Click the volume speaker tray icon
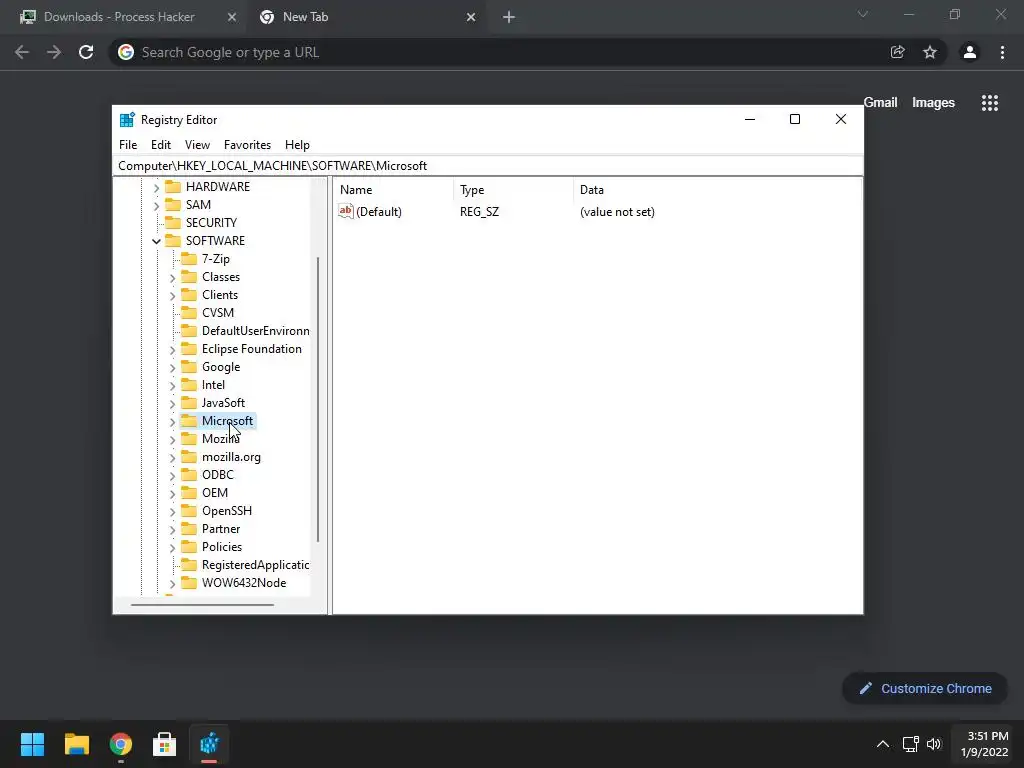The height and width of the screenshot is (768, 1024). tap(934, 744)
